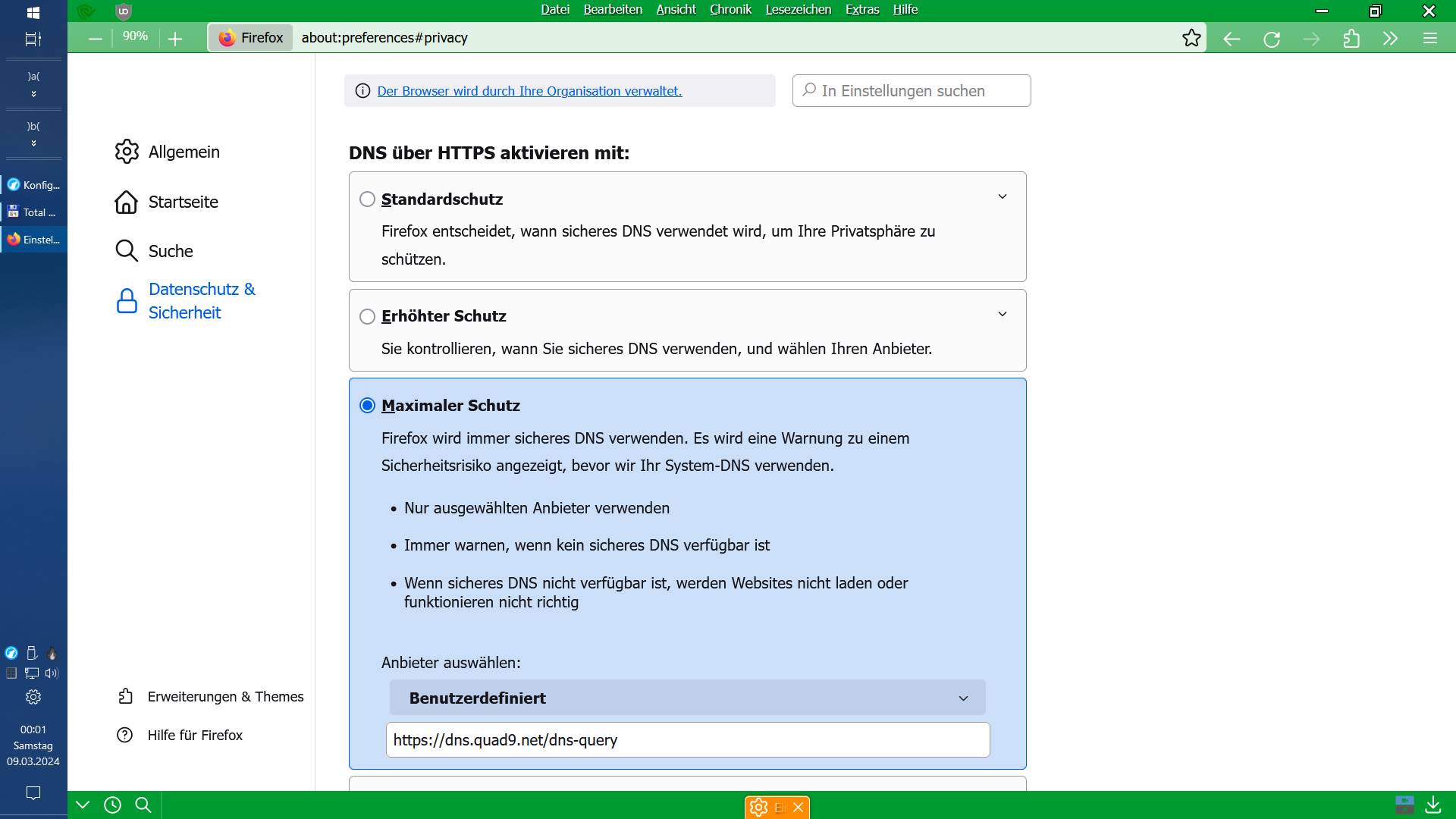Open the hamburger application menu
The image size is (1456, 819).
coord(1430,39)
